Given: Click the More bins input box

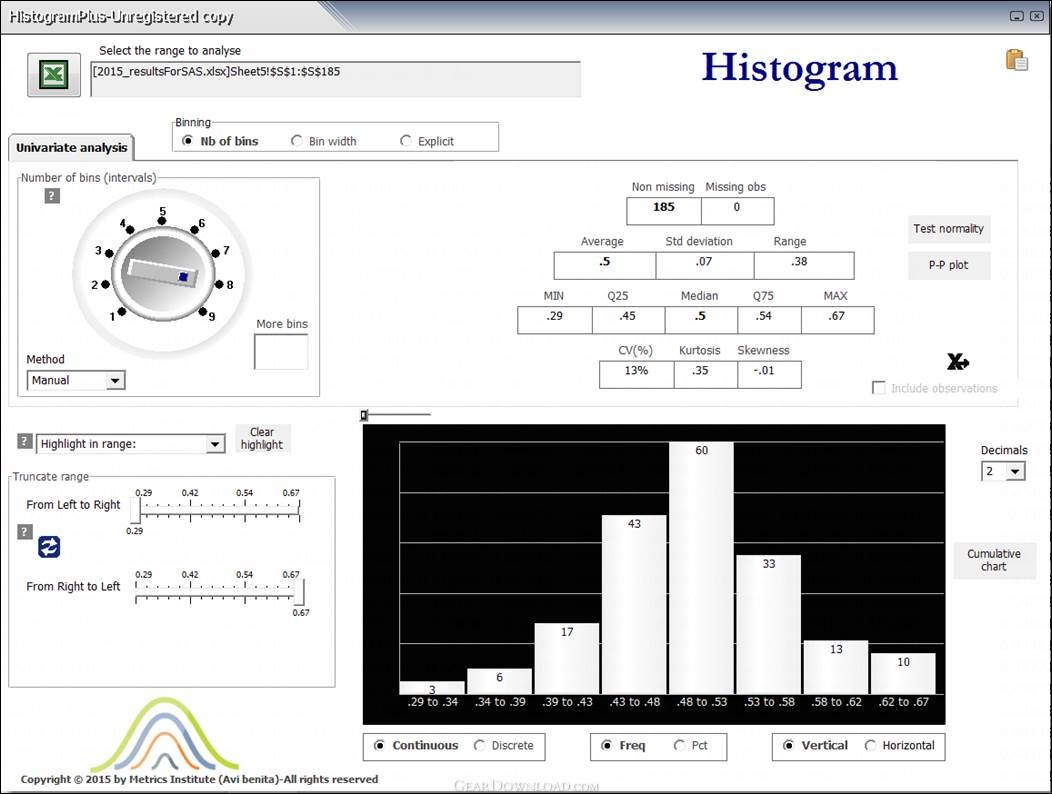Looking at the screenshot, I should tap(281, 352).
